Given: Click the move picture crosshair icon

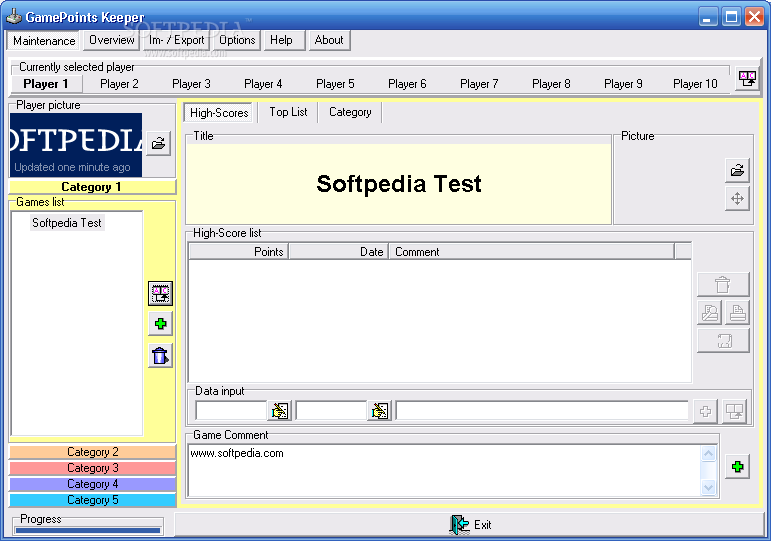Looking at the screenshot, I should [737, 199].
